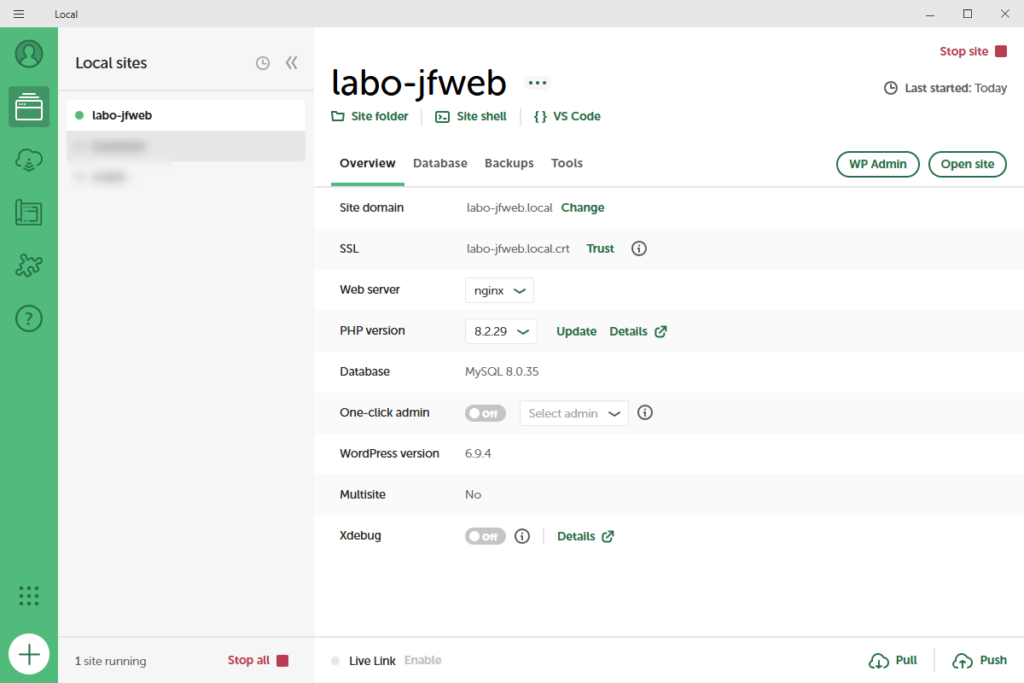The image size is (1024, 683).
Task: Click the Push button
Action: [x=979, y=660]
